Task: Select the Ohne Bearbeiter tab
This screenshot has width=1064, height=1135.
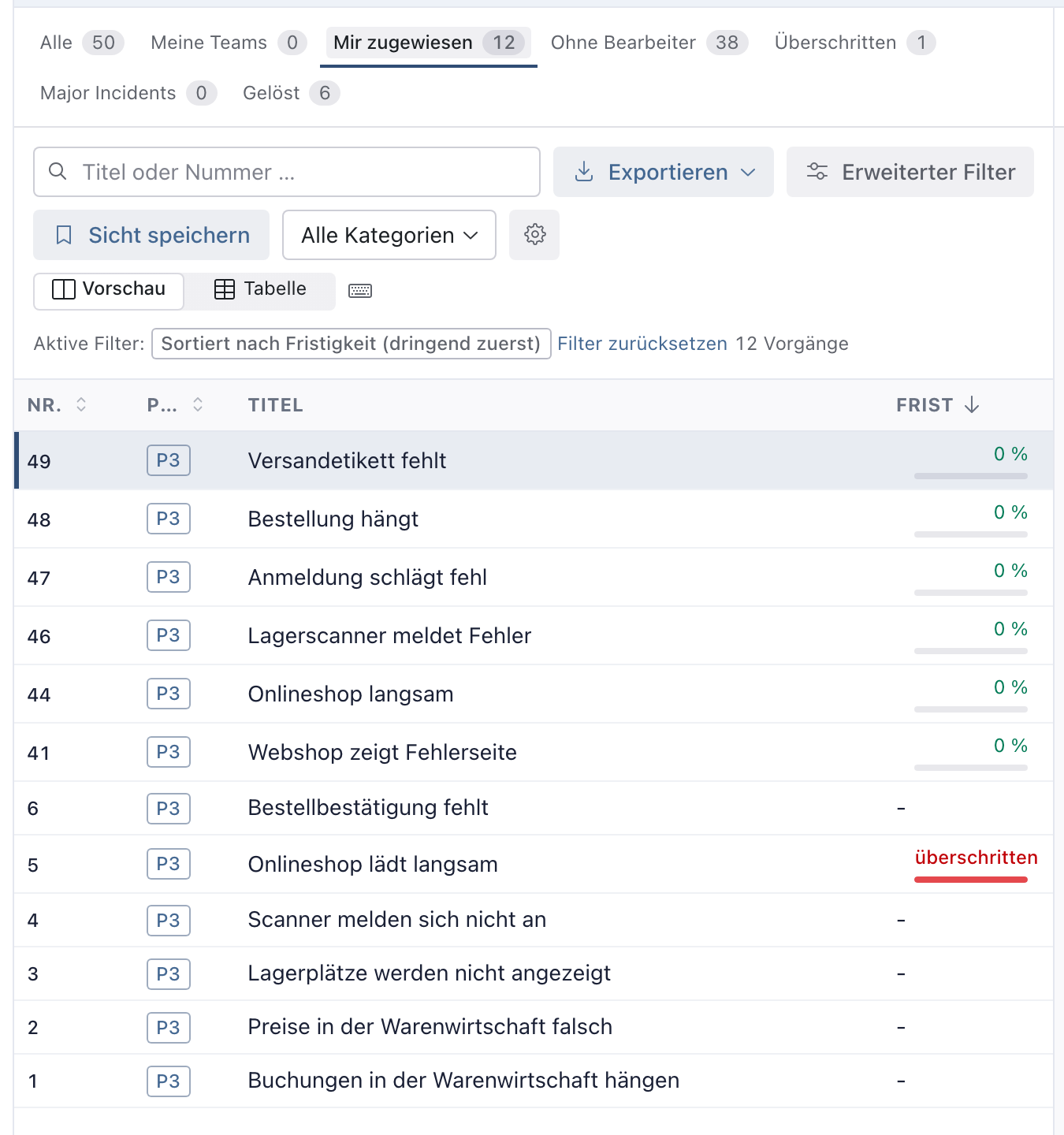Action: [x=649, y=43]
